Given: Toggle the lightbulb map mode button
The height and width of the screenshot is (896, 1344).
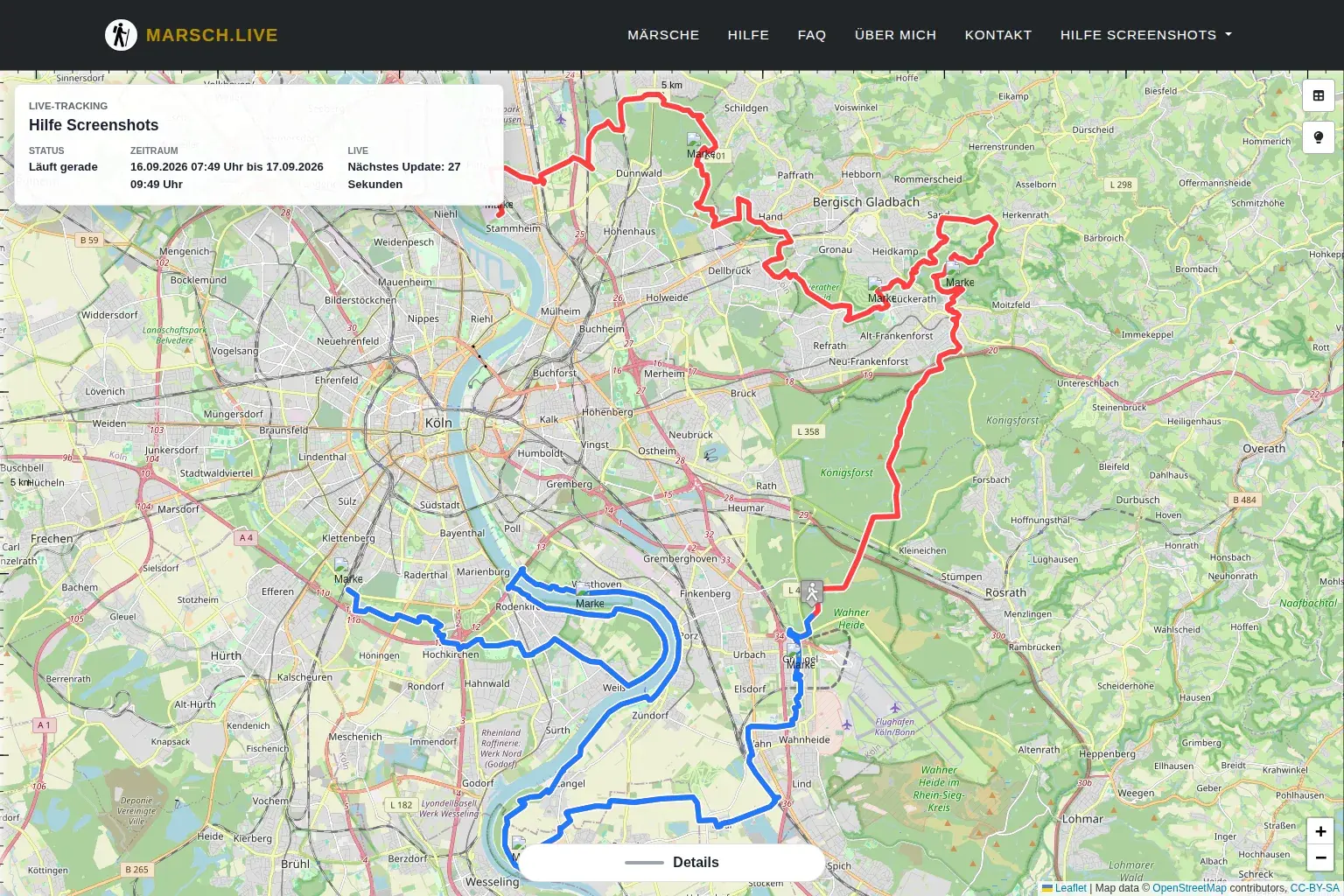Looking at the screenshot, I should coord(1319,137).
